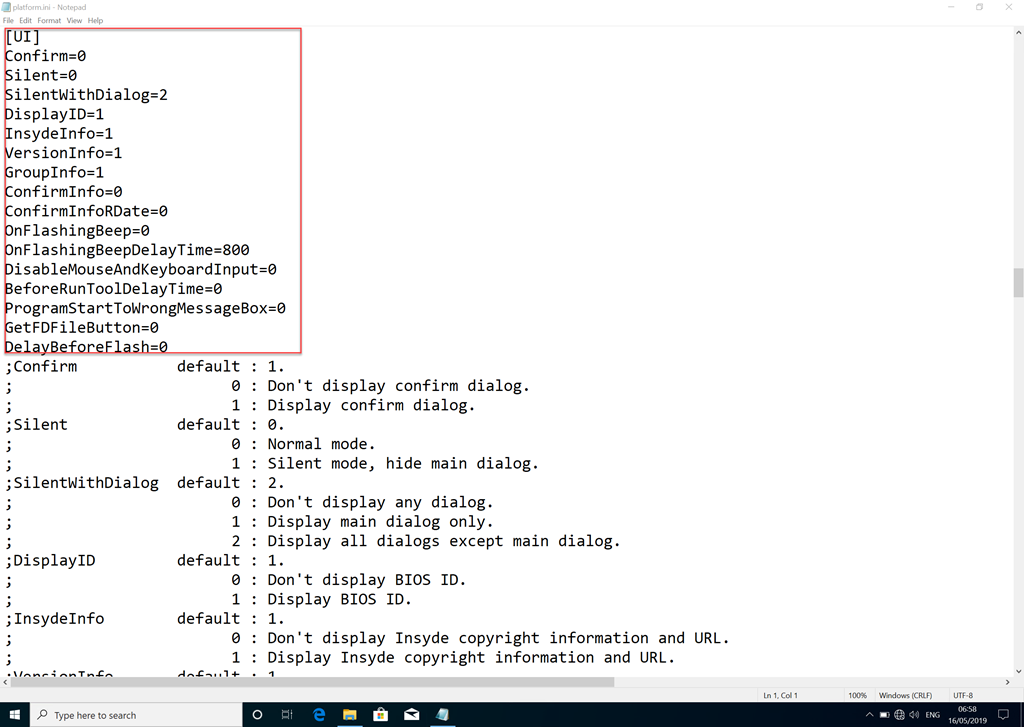
Task: Open the Mail app
Action: pos(411,715)
